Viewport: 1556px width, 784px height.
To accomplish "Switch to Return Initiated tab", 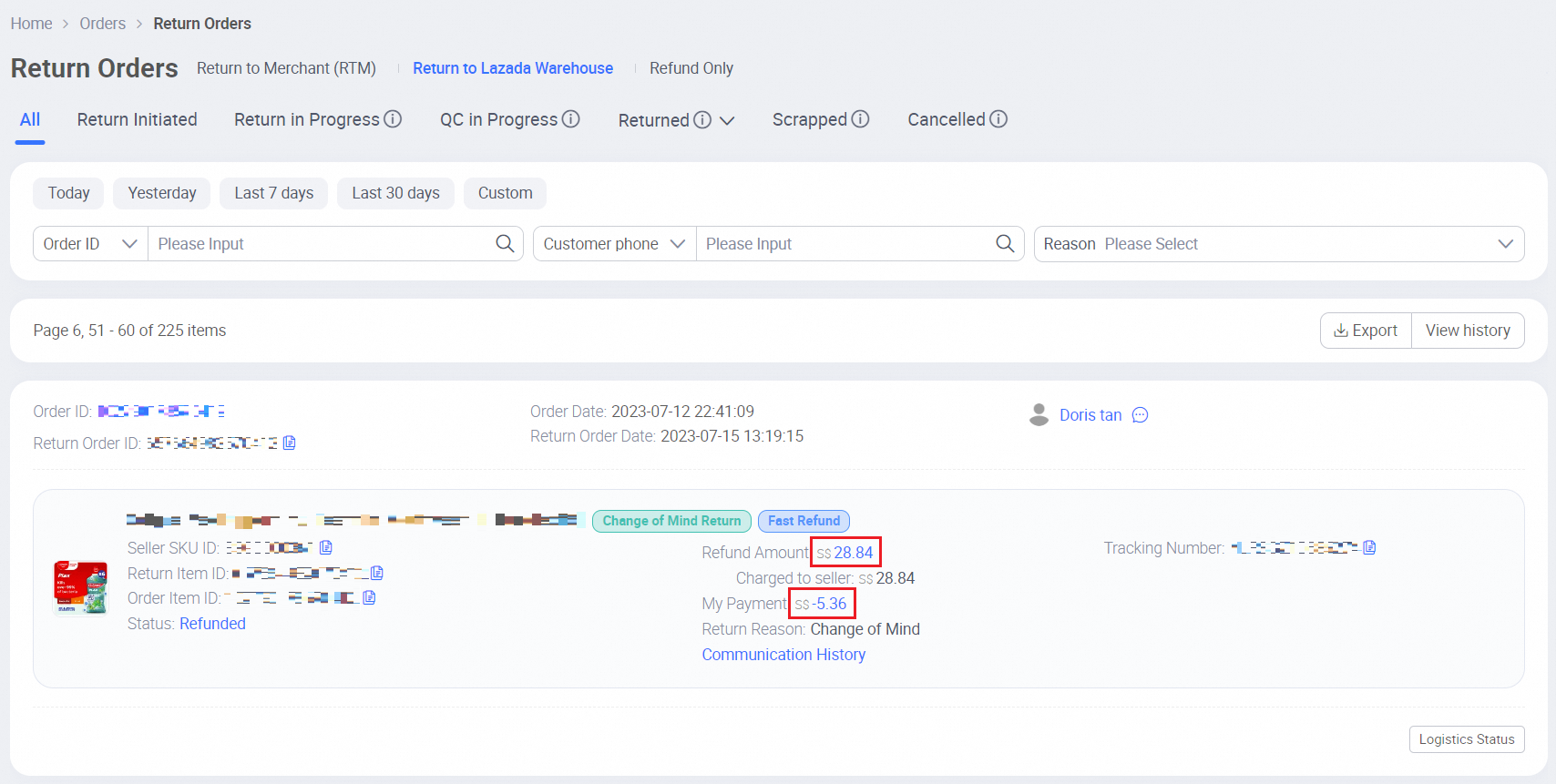I will tap(137, 119).
